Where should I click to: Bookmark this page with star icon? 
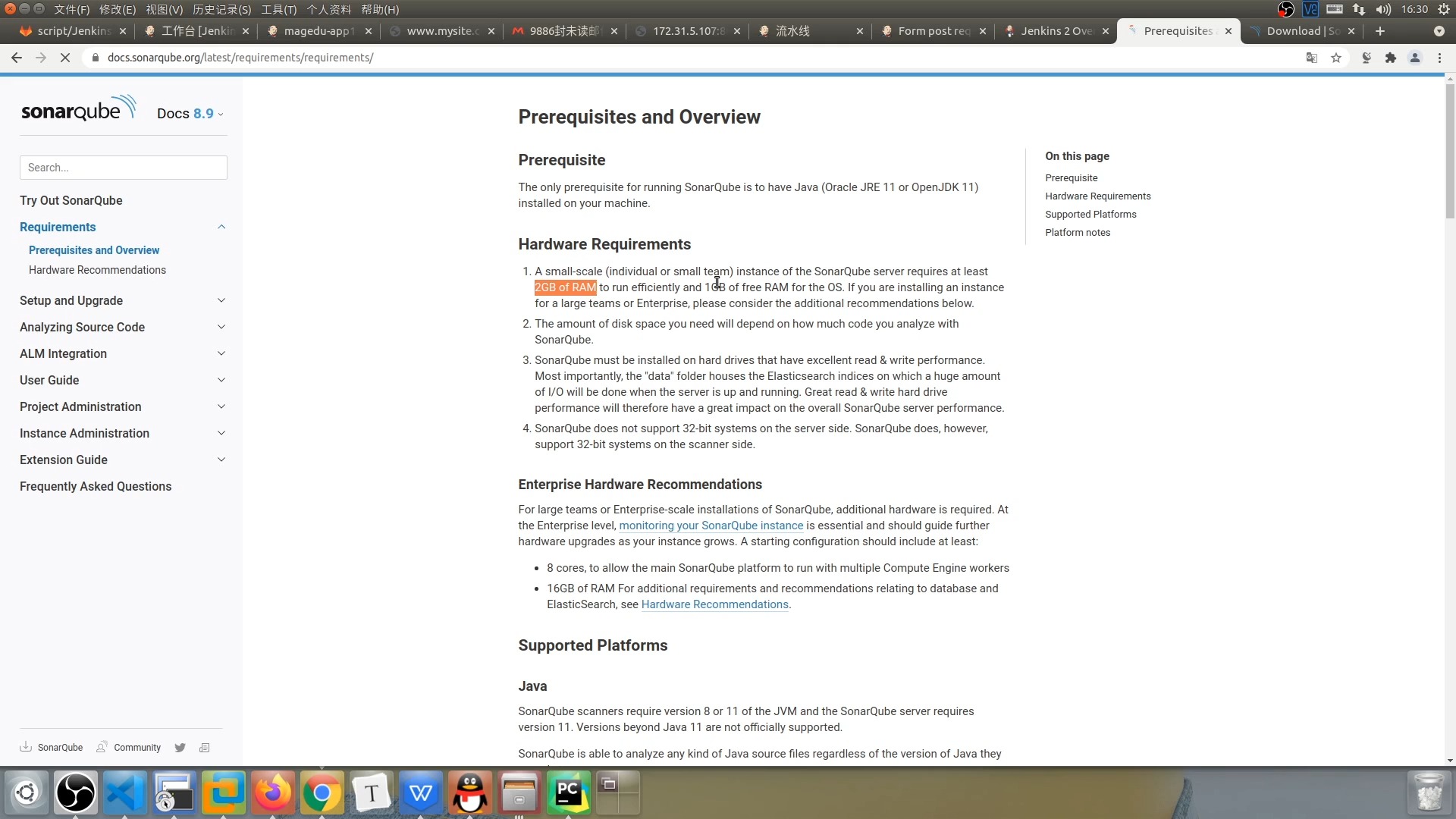tap(1336, 58)
